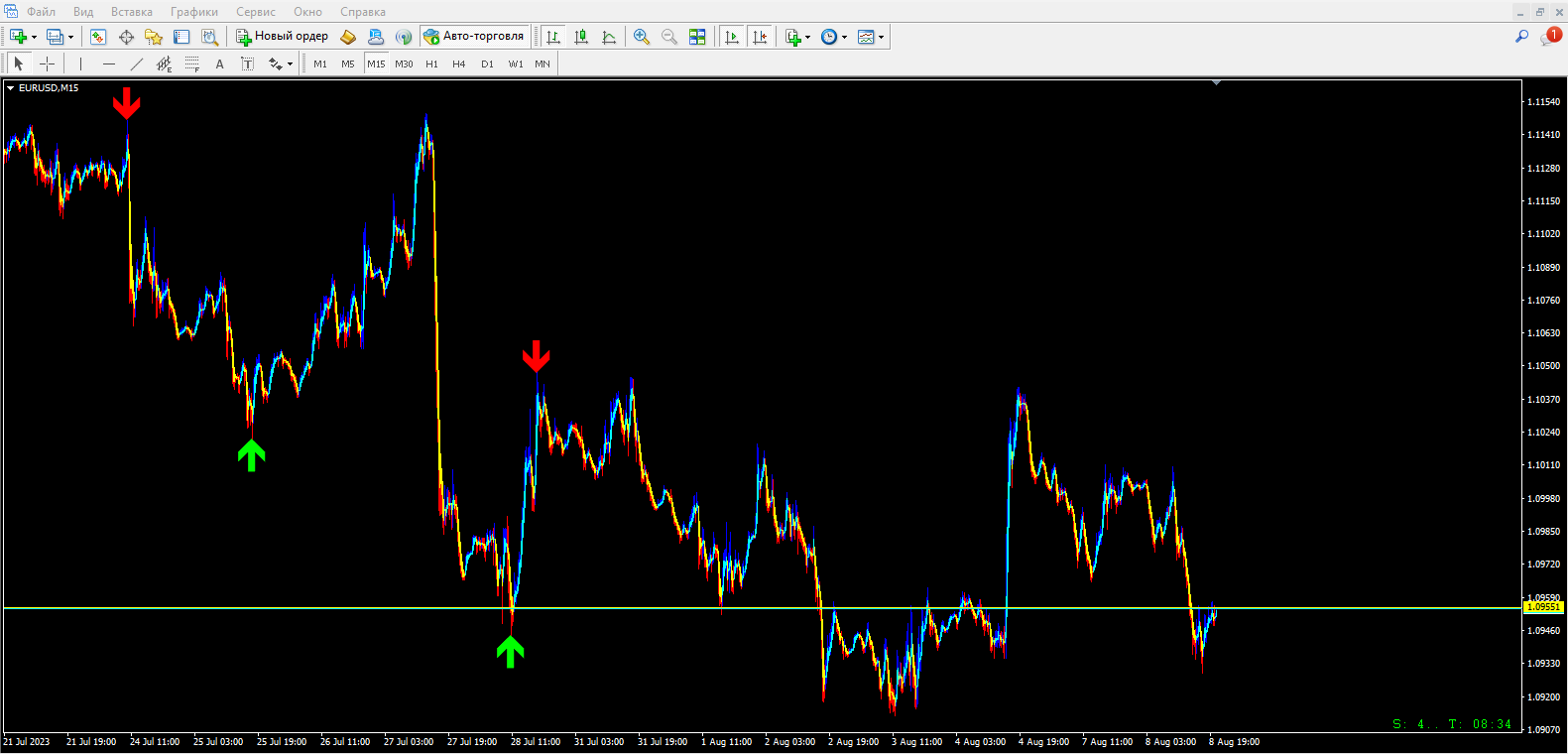This screenshot has height=755, width=1568.
Task: Click the Новый ордер button
Action: [283, 37]
